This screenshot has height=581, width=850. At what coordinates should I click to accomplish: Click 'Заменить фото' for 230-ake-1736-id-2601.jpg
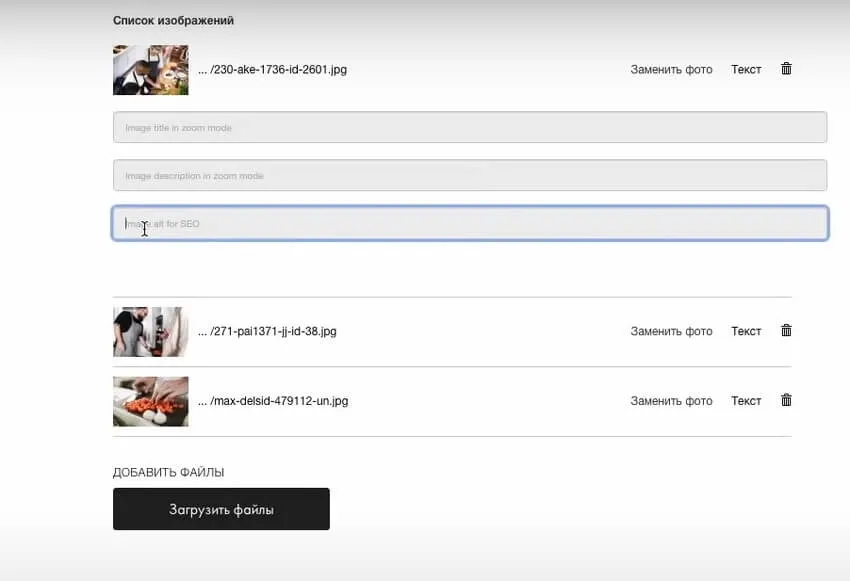tap(671, 70)
